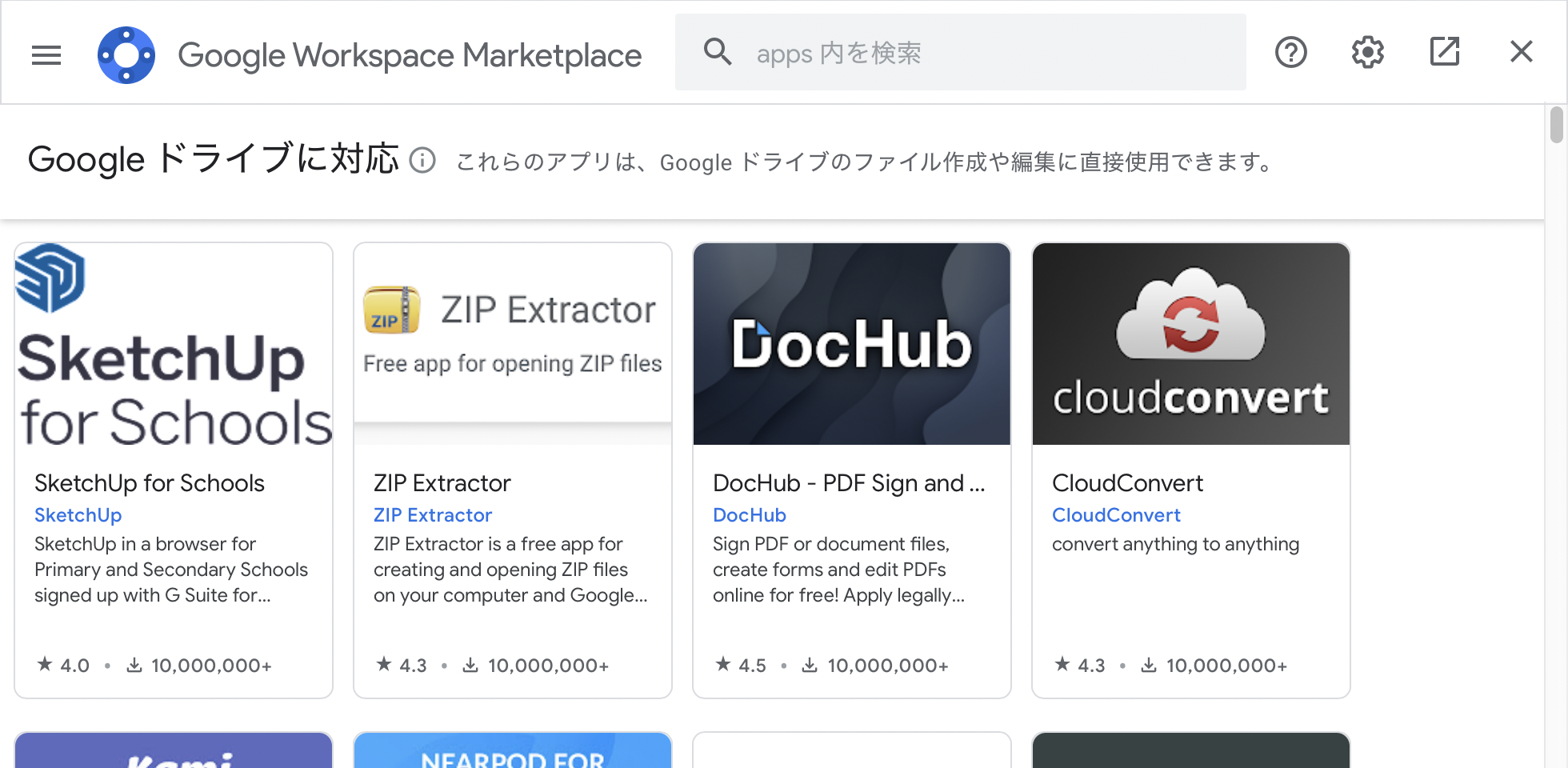Select the DocHub app thumbnail
This screenshot has width=1568, height=768.
click(x=851, y=344)
